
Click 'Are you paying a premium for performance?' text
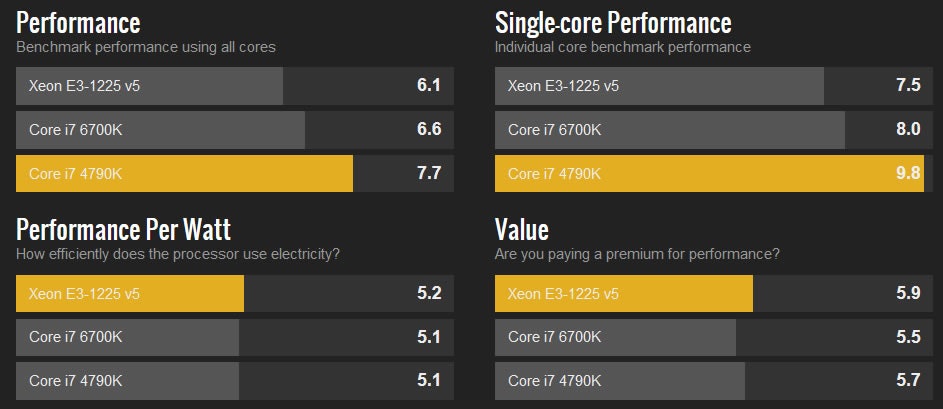[637, 254]
